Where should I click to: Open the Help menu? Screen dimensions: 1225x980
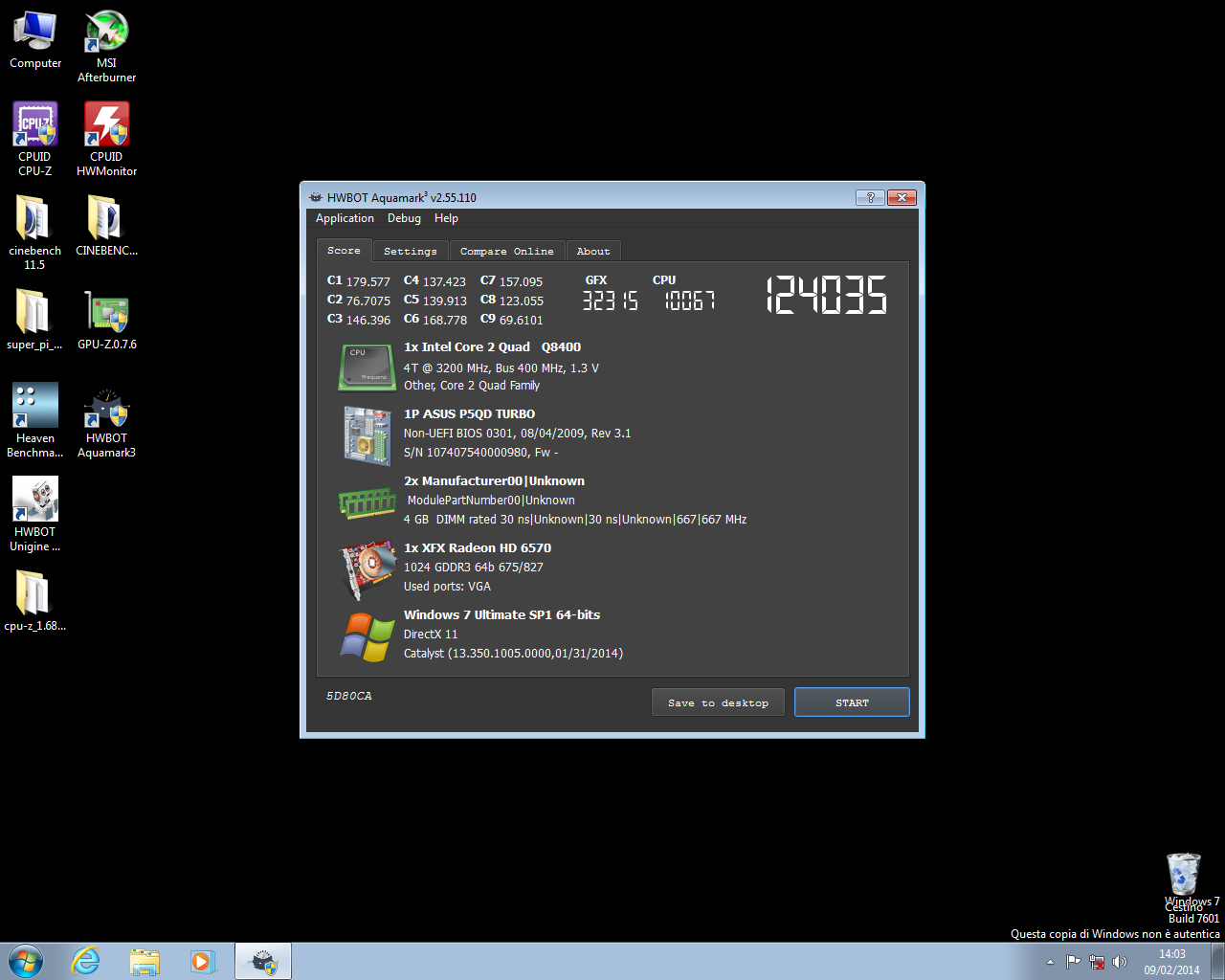click(446, 218)
